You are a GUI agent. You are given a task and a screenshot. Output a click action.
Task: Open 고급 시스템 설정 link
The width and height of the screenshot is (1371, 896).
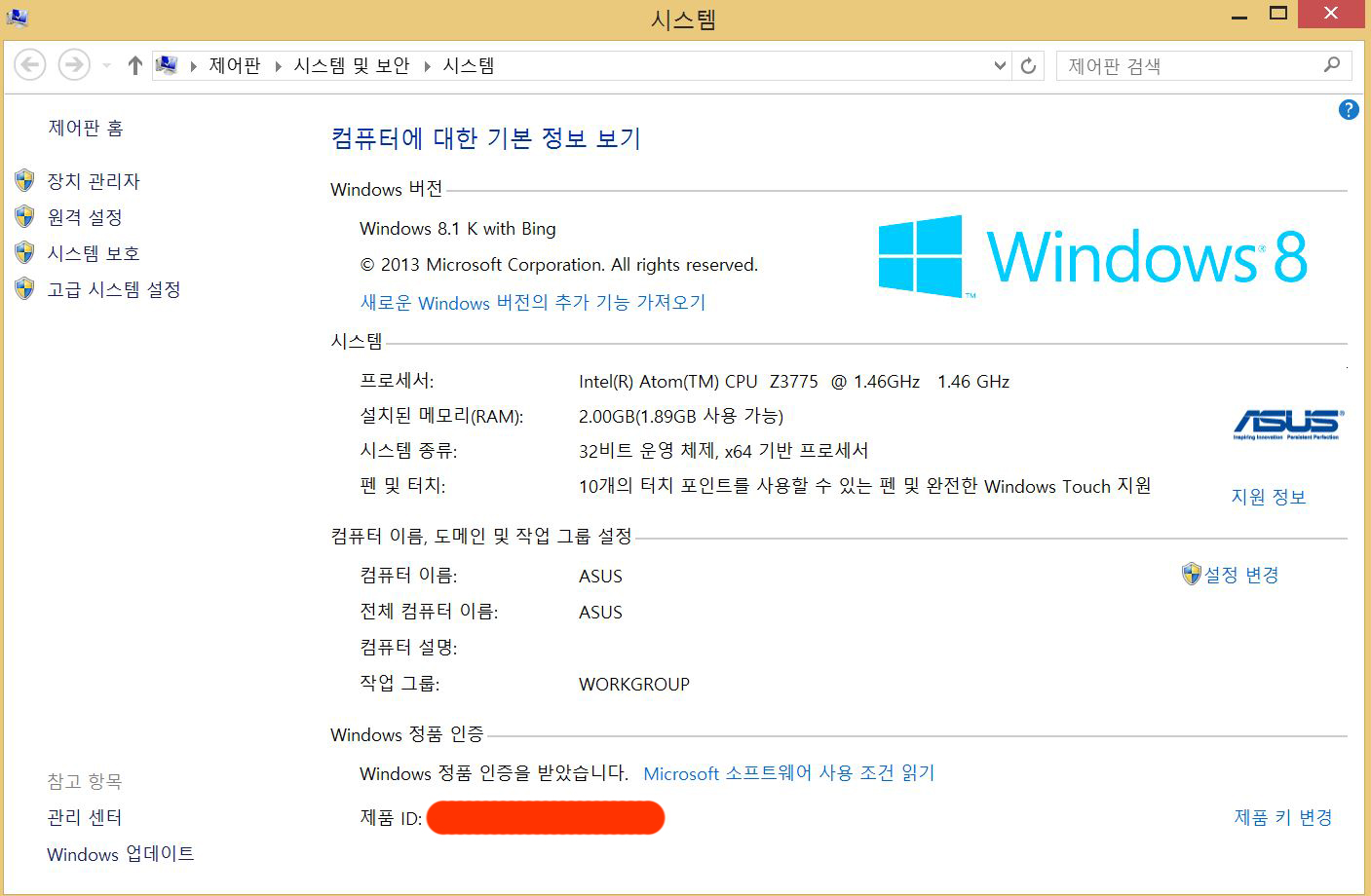(114, 289)
